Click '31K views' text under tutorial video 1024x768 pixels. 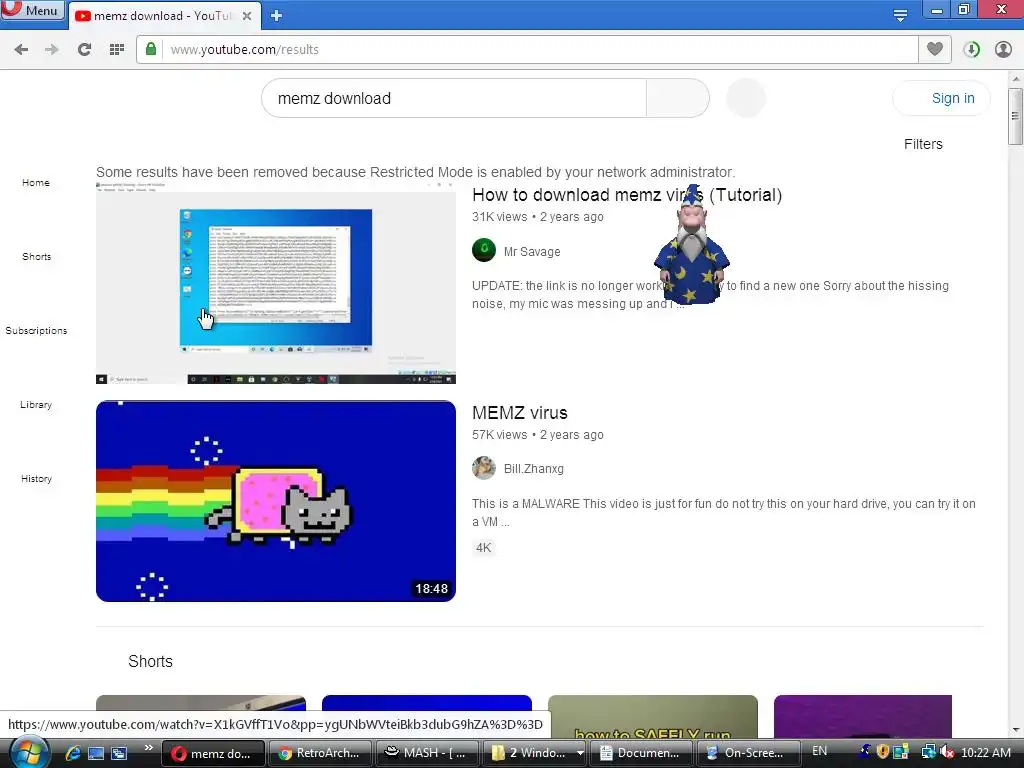click(x=499, y=217)
